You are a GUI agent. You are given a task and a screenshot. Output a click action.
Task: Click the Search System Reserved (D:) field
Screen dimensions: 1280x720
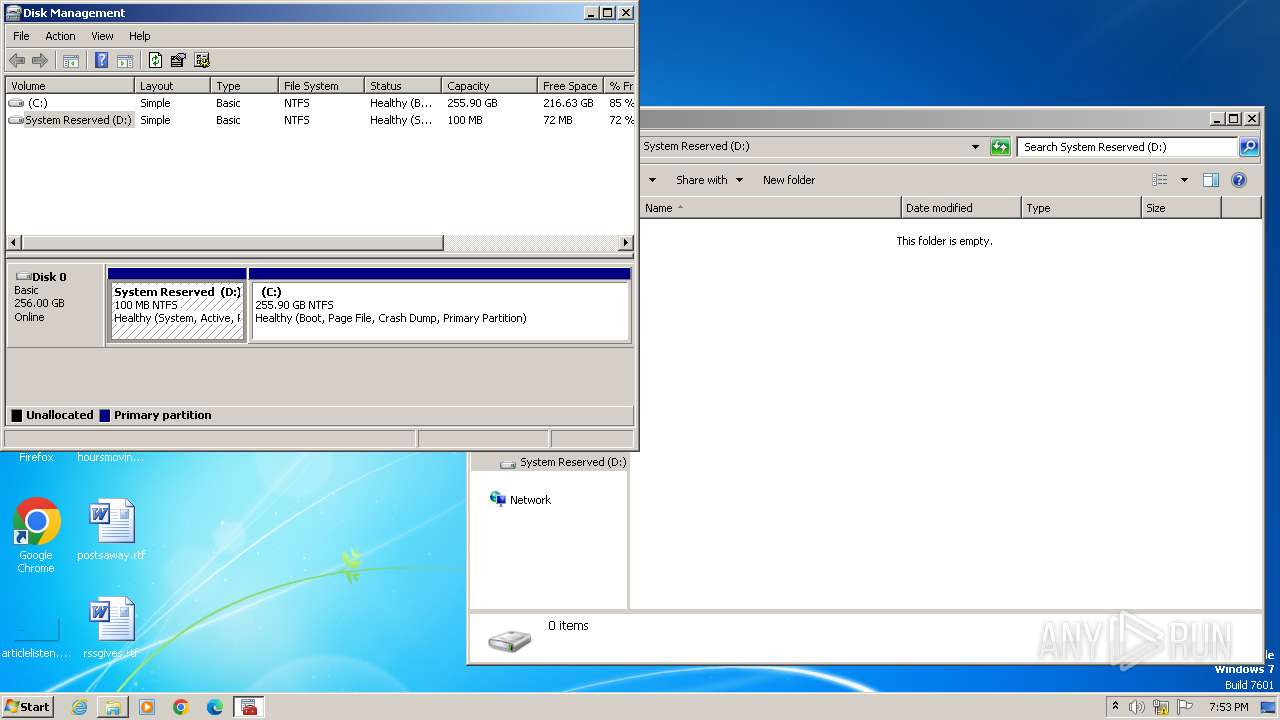pos(1127,147)
